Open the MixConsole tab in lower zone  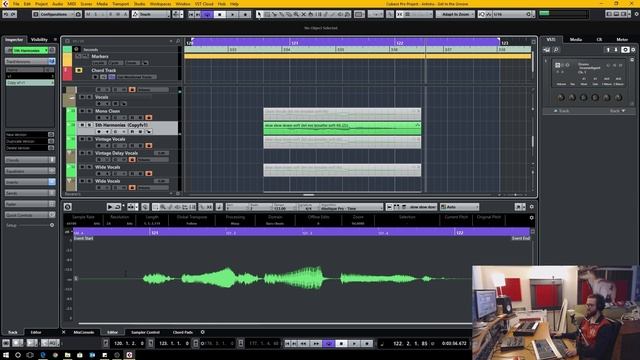click(x=84, y=332)
